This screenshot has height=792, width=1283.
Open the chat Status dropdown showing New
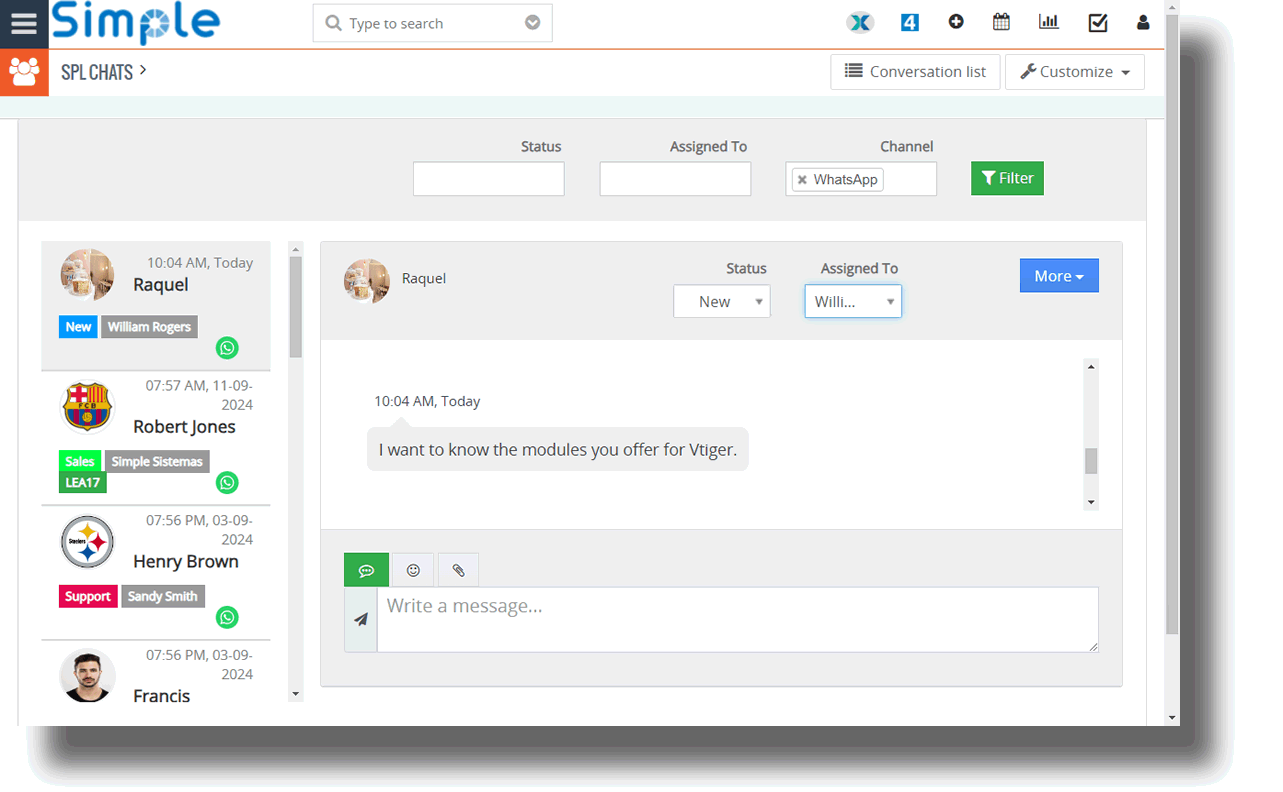click(x=722, y=301)
